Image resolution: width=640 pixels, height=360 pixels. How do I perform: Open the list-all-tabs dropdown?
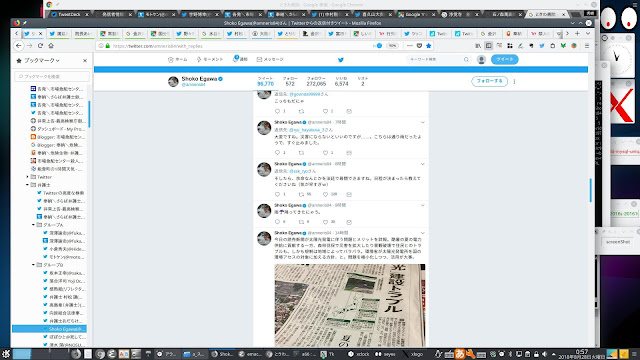click(x=588, y=33)
